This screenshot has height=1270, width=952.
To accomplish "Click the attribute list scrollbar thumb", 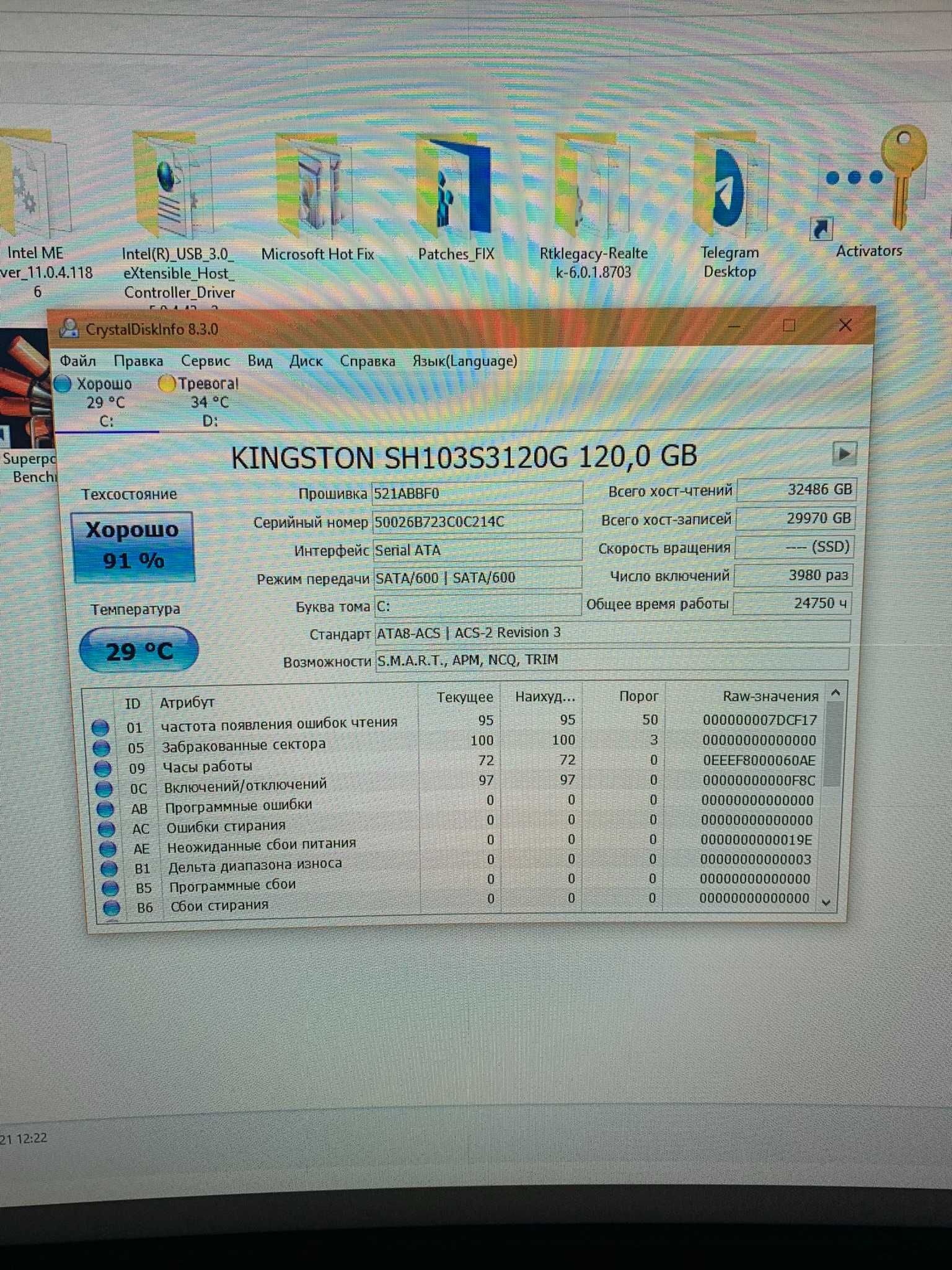I will pyautogui.click(x=834, y=744).
